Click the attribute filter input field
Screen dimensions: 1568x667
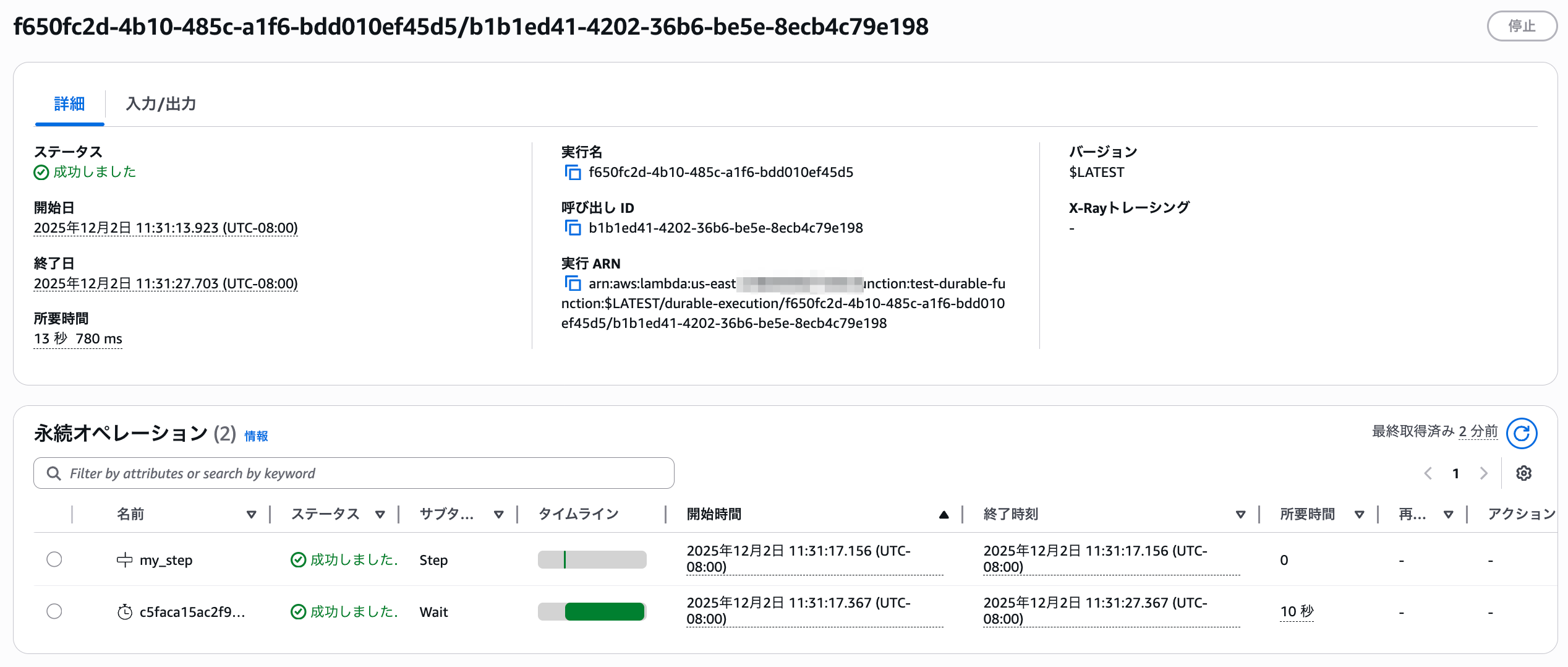309,473
